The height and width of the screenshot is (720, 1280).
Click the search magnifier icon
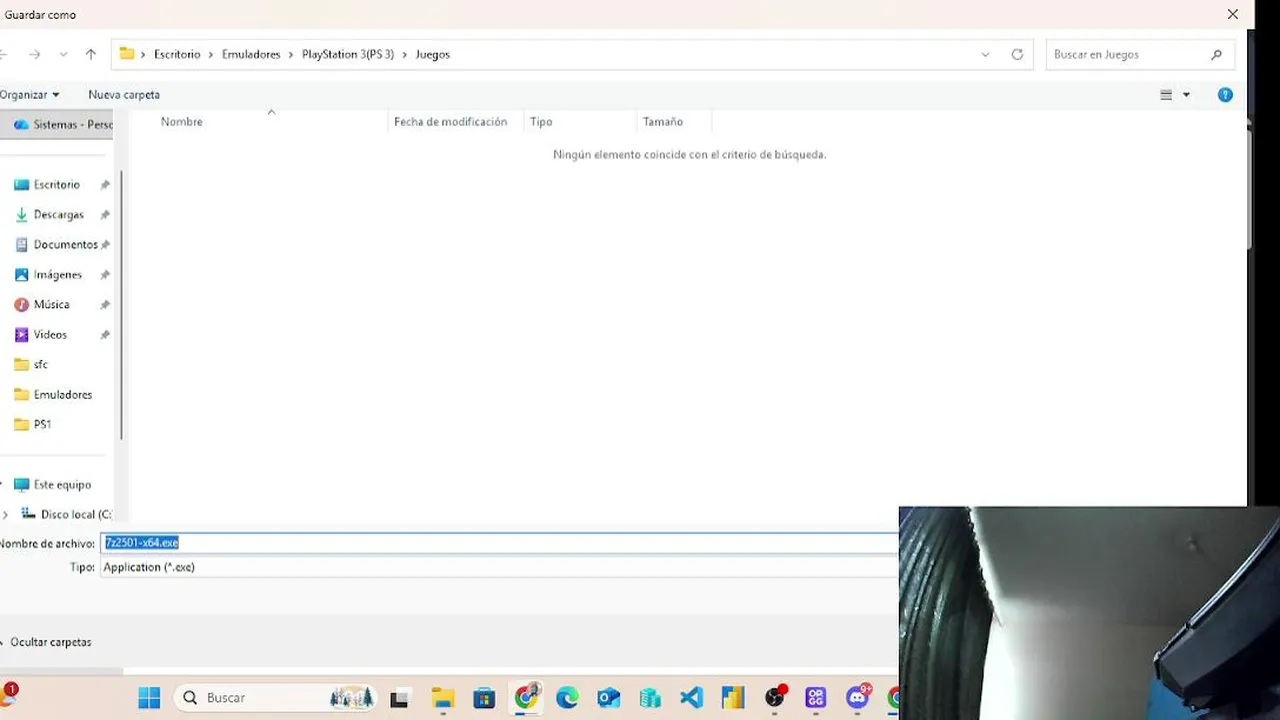coord(1216,54)
